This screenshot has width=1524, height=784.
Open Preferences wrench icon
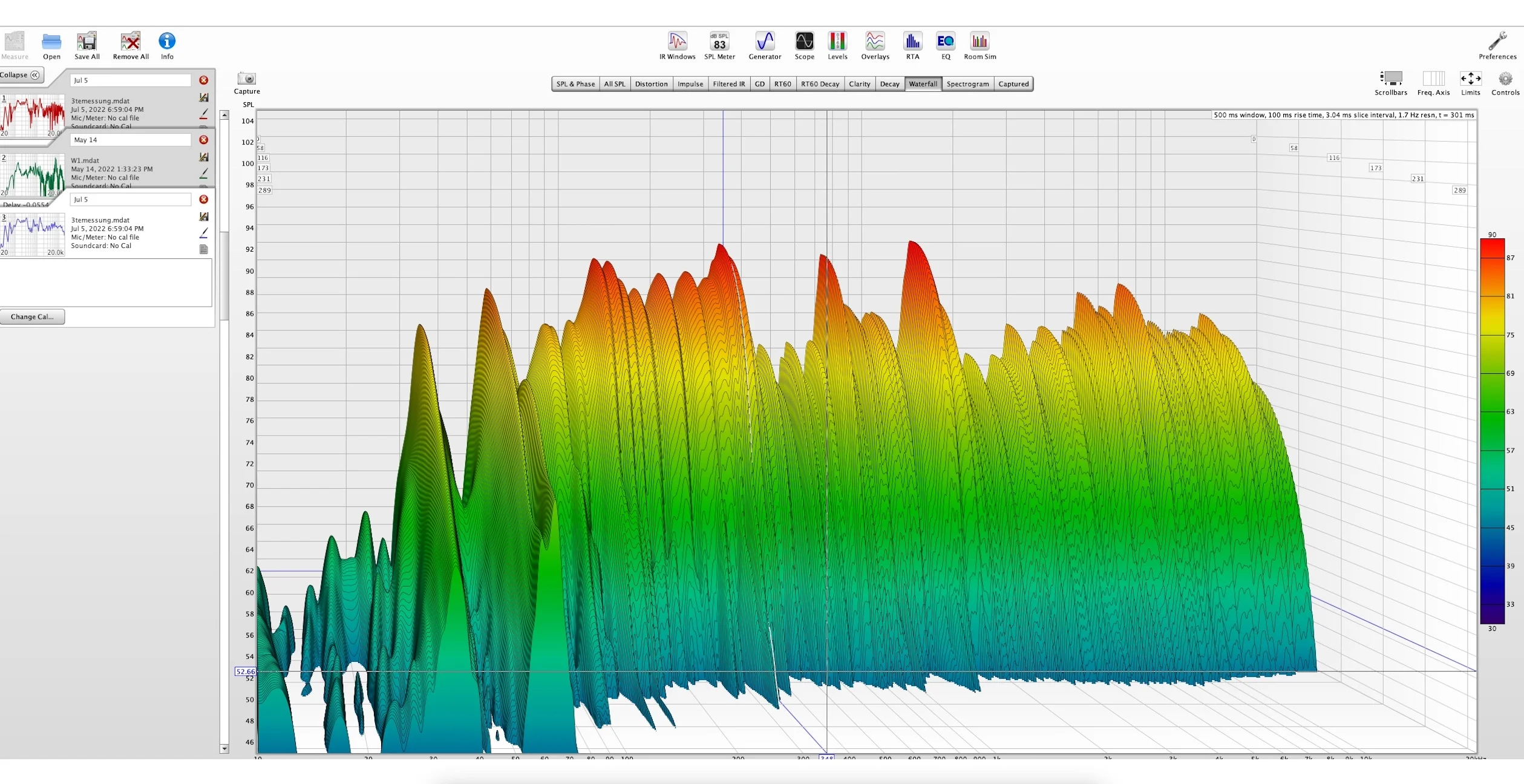click(x=1497, y=45)
